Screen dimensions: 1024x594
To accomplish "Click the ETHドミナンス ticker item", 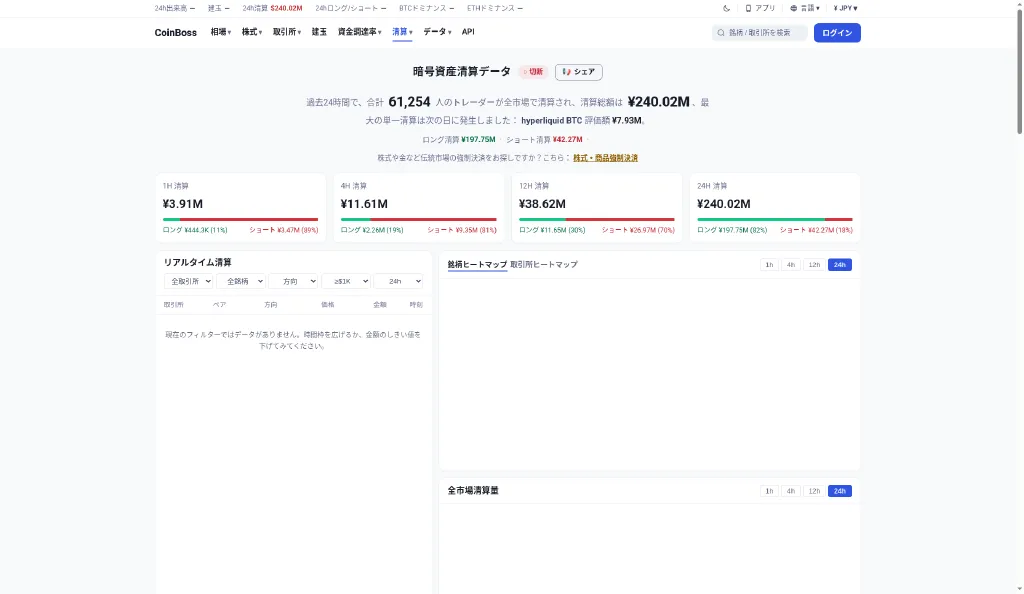I will tap(495, 8).
